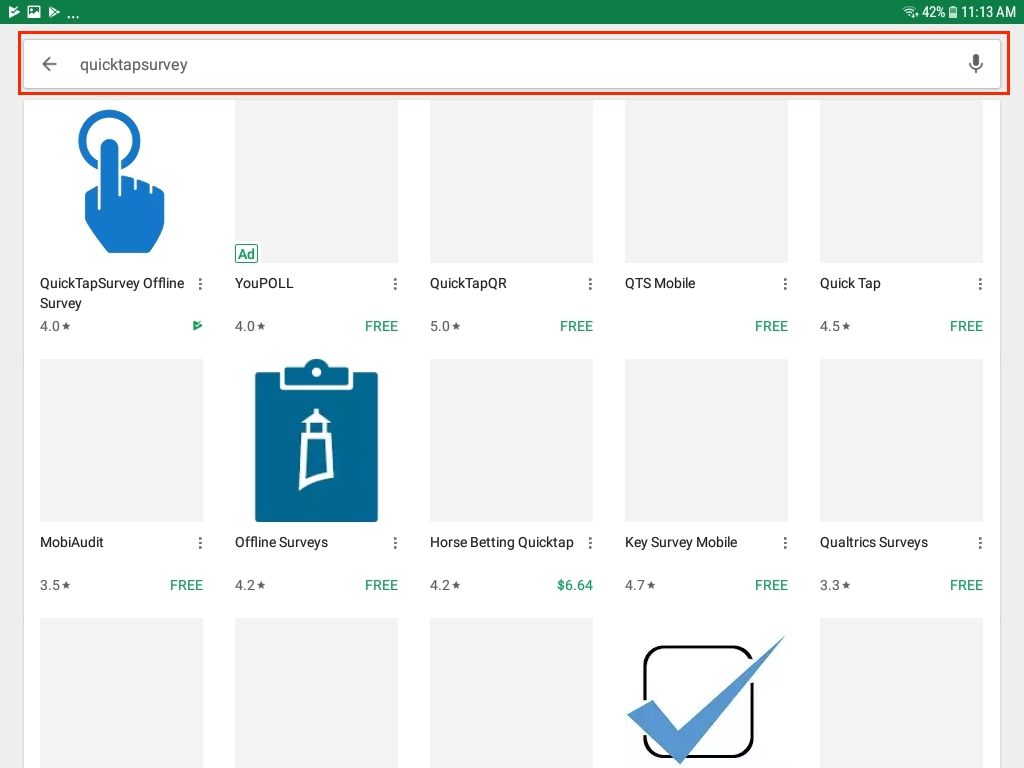This screenshot has width=1024, height=768.
Task: Open overflow menu for Qualtrics Surveys
Action: point(980,543)
